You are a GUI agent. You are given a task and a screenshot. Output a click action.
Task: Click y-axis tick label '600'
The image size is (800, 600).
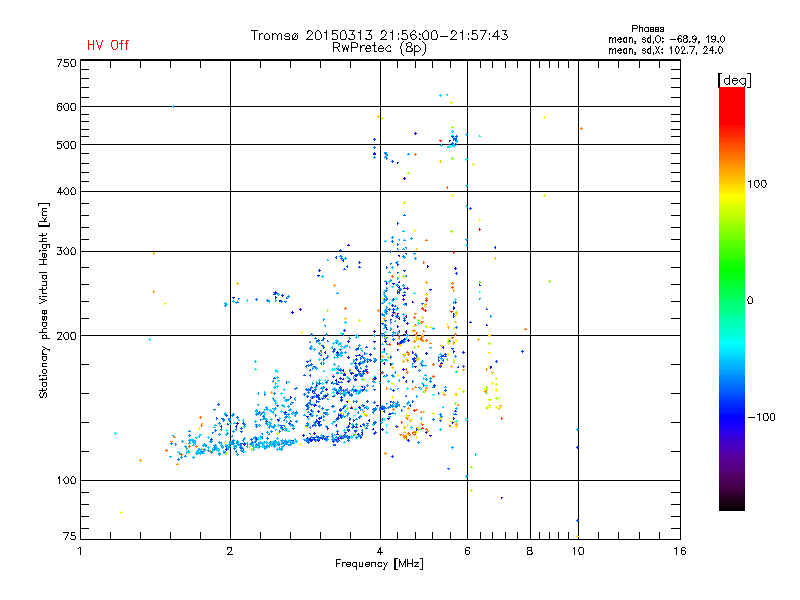[x=66, y=107]
